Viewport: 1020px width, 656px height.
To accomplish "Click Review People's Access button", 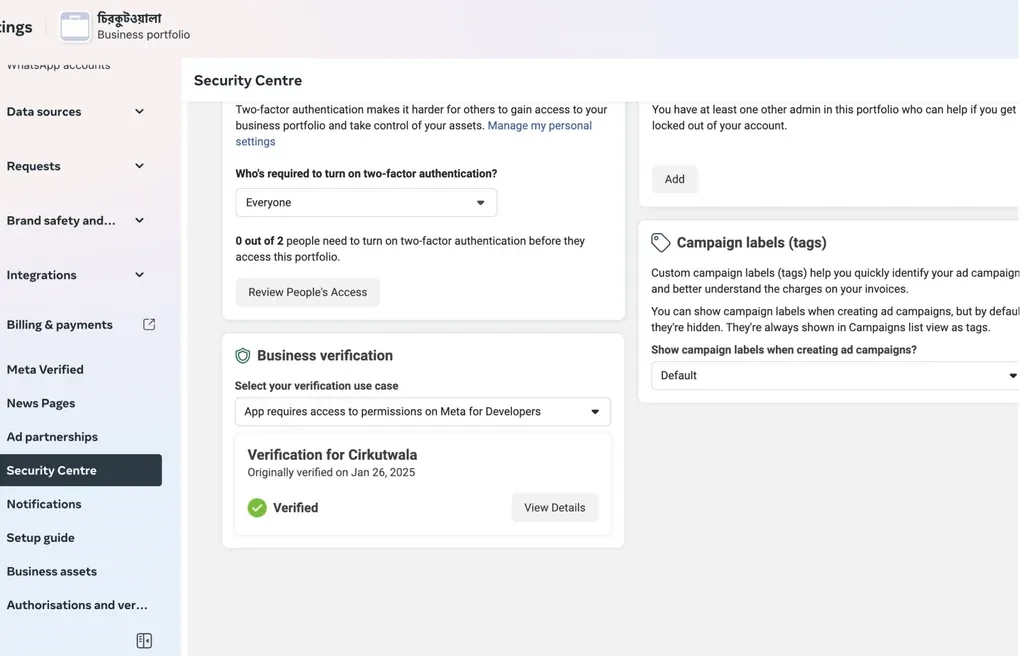I will 308,292.
